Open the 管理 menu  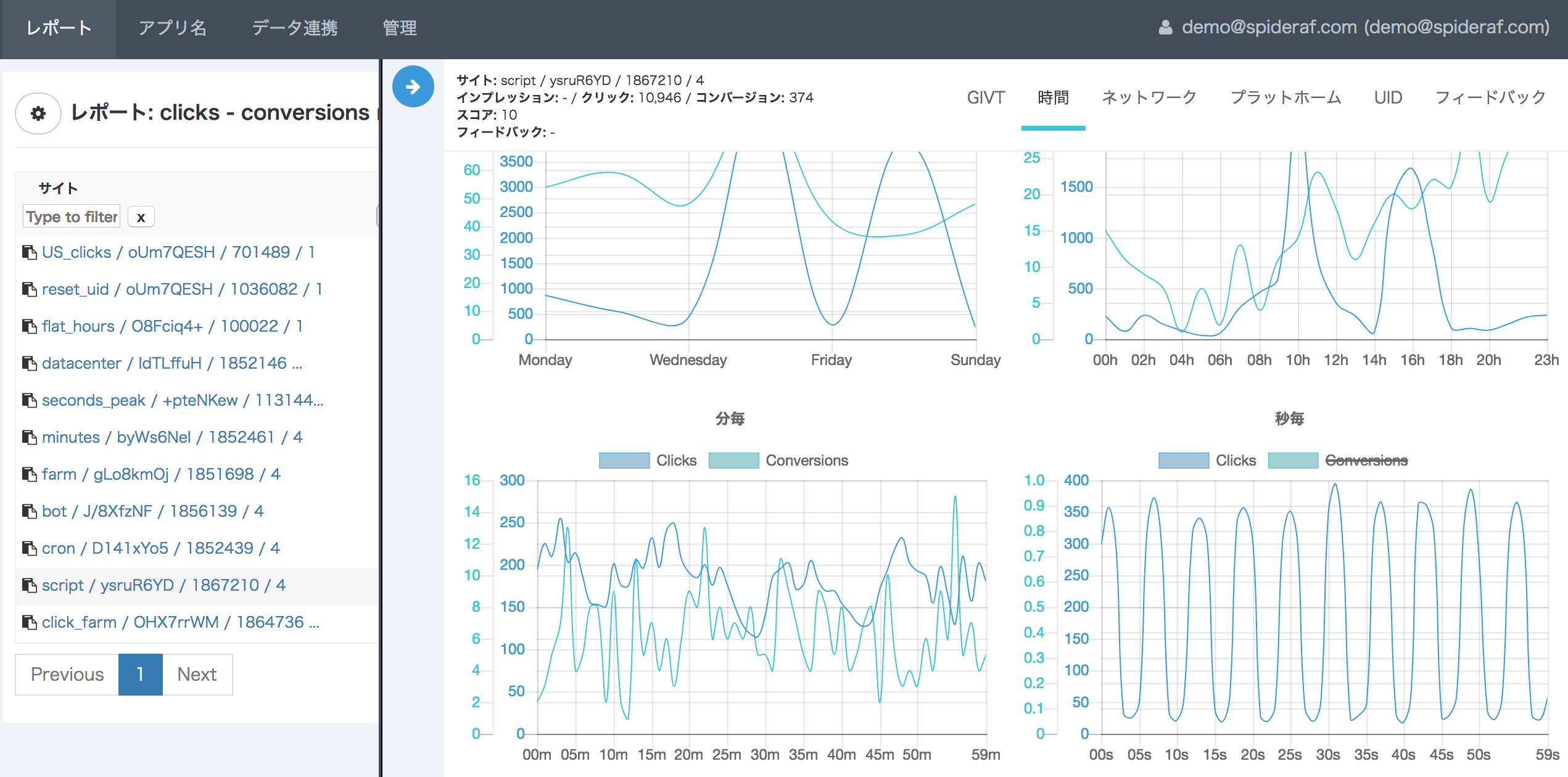click(399, 28)
